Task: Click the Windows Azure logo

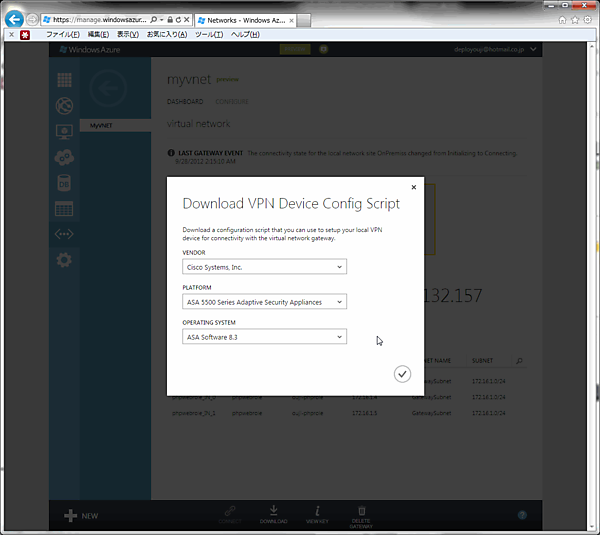Action: (x=90, y=50)
